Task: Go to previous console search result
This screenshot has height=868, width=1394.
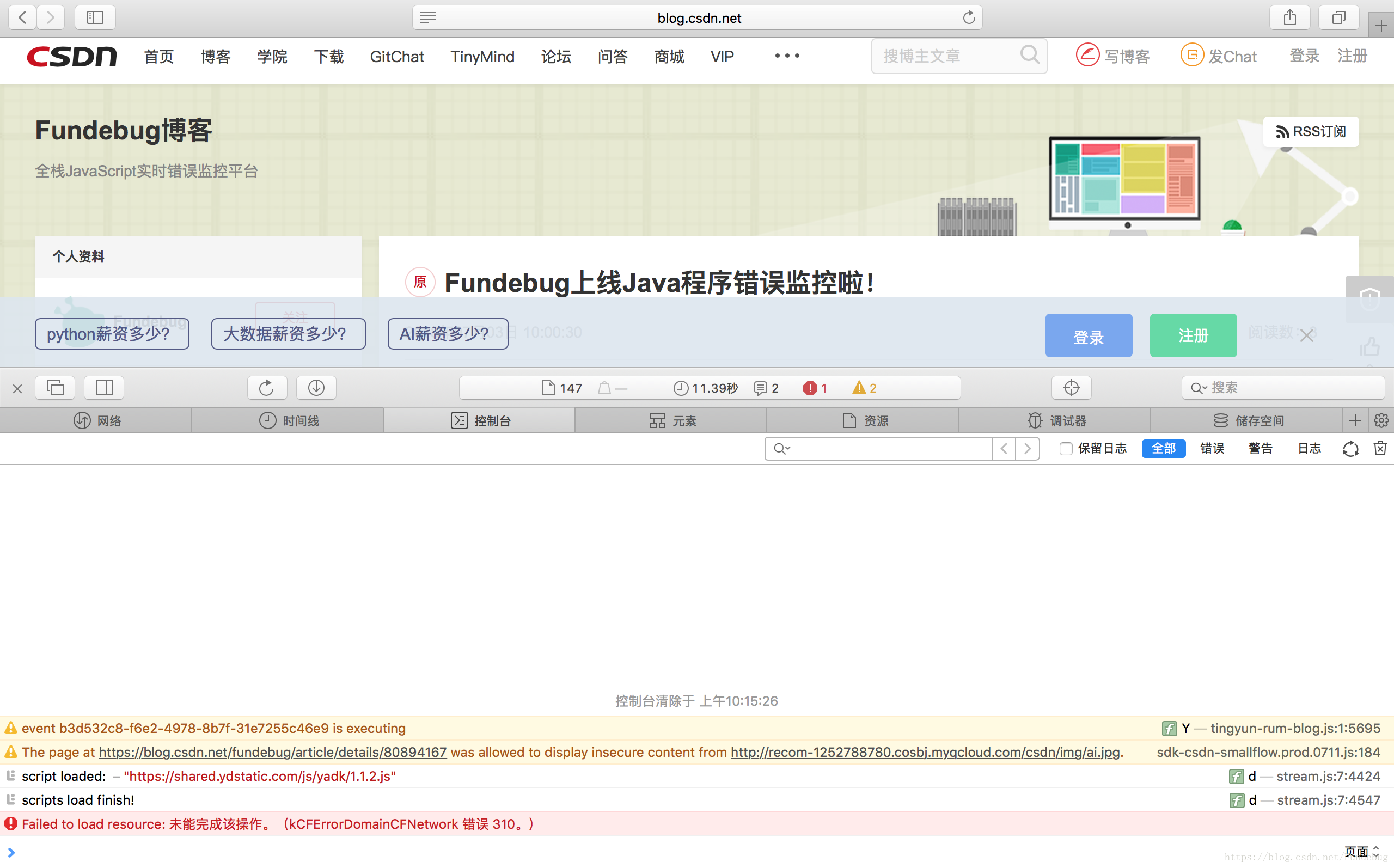Action: (1004, 448)
